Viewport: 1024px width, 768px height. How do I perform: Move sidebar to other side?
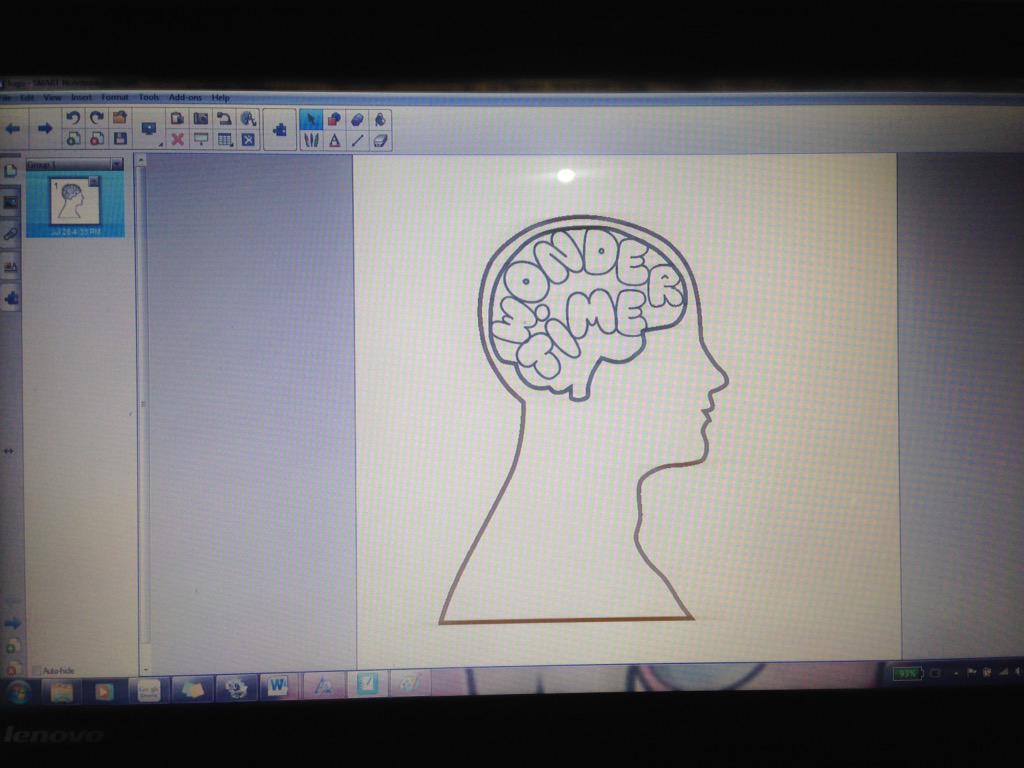coord(8,451)
